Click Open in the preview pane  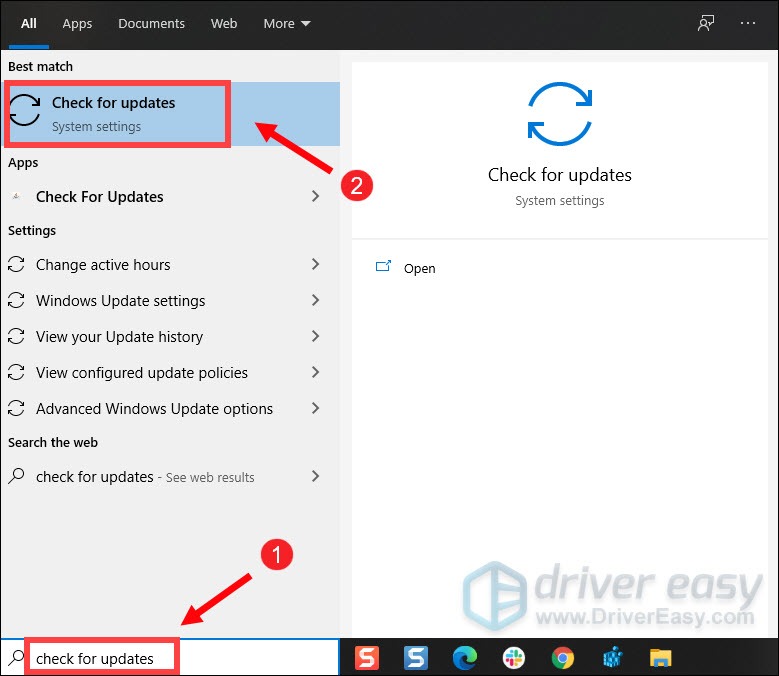(x=419, y=269)
